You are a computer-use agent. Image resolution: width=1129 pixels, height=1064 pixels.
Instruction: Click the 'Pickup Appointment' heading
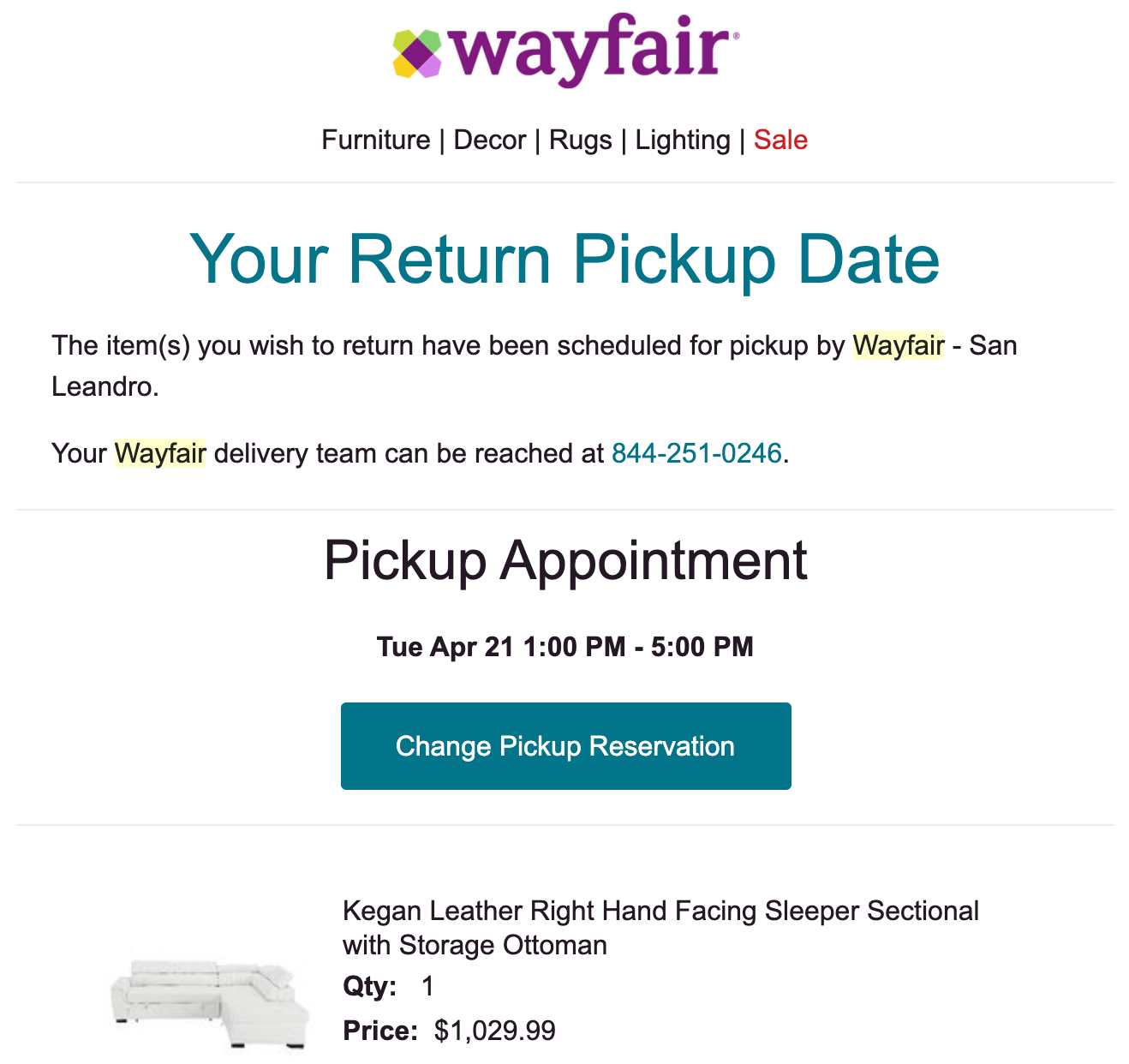(565, 560)
